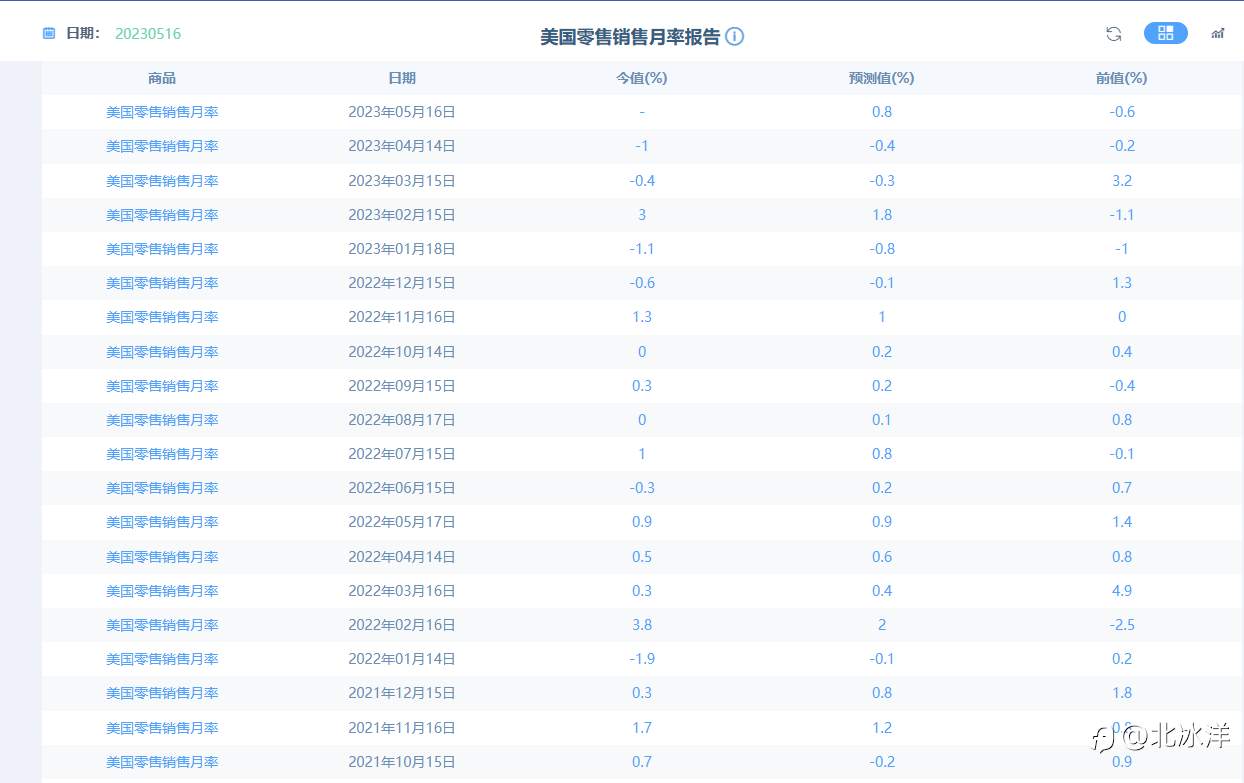This screenshot has height=783, width=1244.
Task: Click 今值 of 1.7 in 2021年11月16日 row
Action: point(642,728)
